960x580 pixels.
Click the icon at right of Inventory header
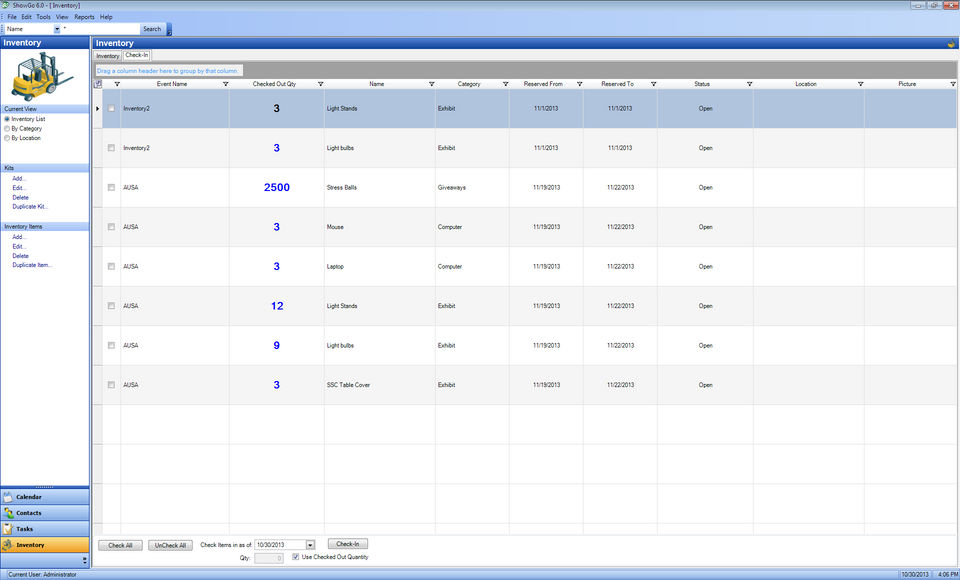951,43
